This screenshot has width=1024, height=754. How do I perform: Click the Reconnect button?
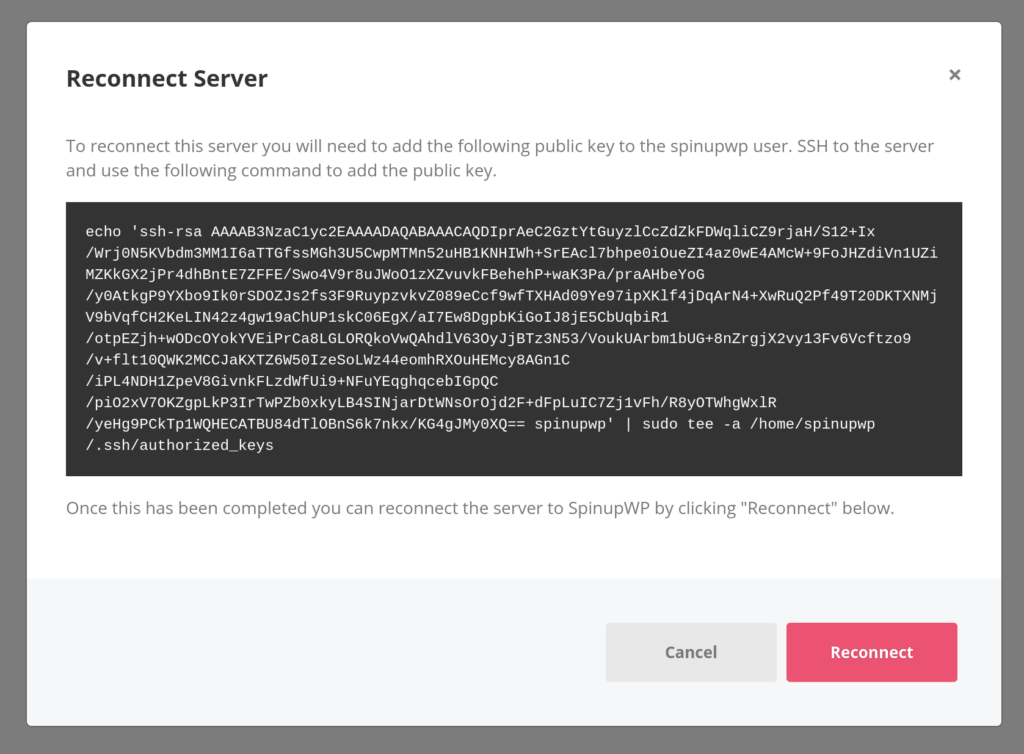click(871, 652)
